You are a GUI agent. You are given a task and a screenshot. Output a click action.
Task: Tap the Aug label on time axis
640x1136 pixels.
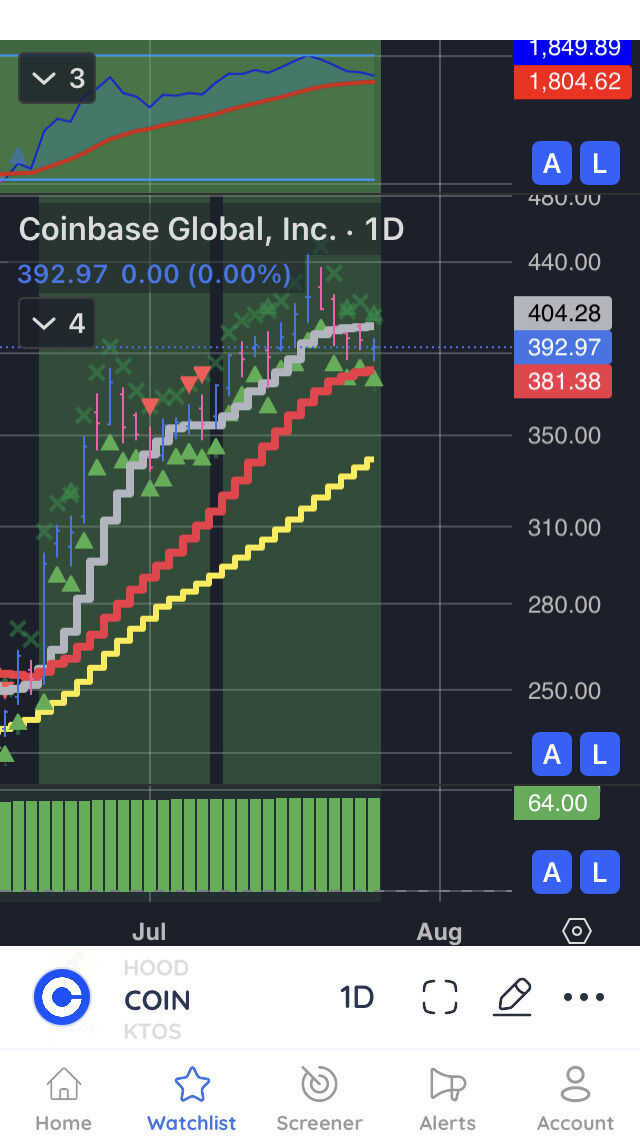[439, 932]
